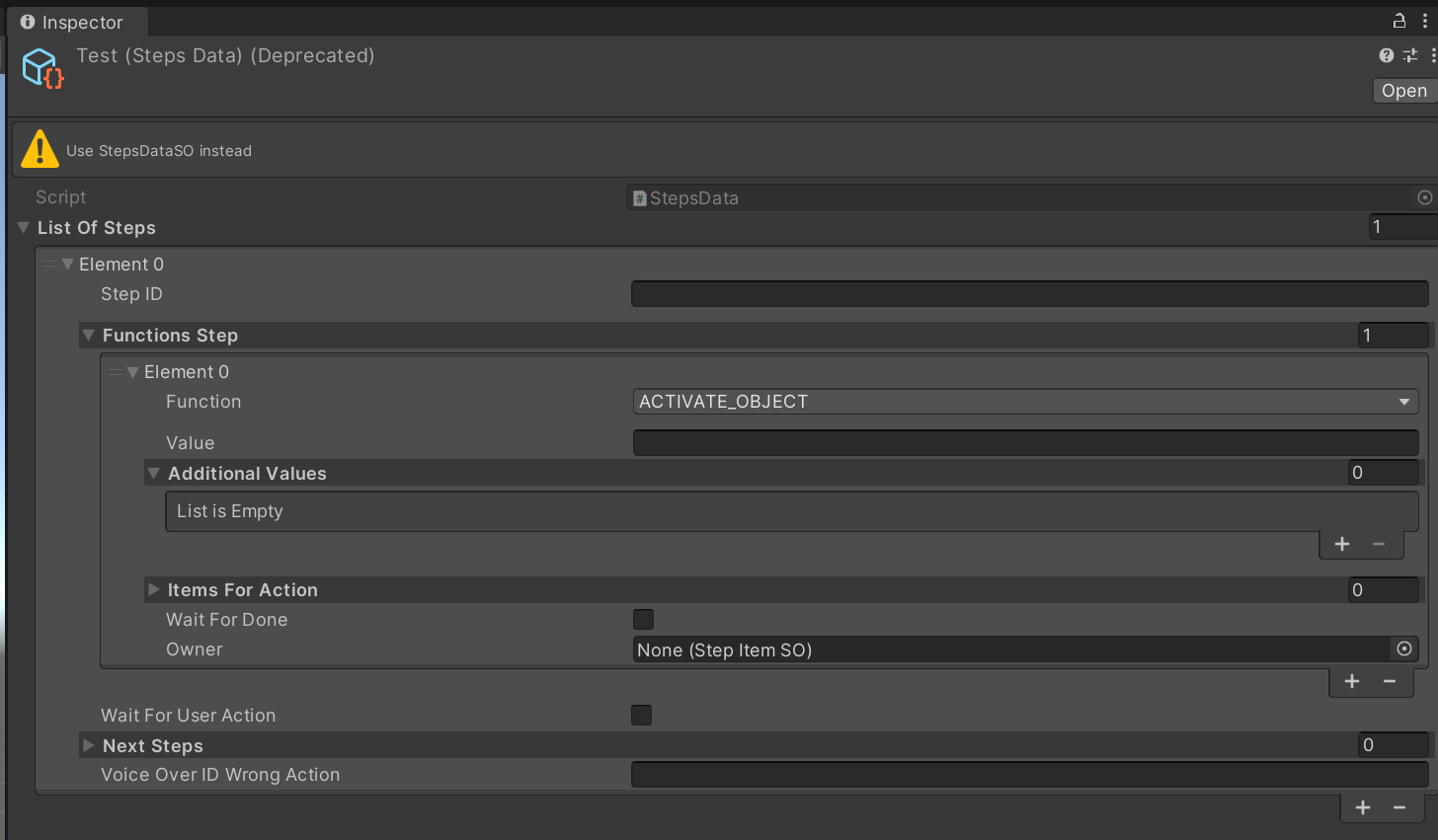The width and height of the screenshot is (1438, 840).
Task: Click the Script field object picker
Action: [1424, 197]
